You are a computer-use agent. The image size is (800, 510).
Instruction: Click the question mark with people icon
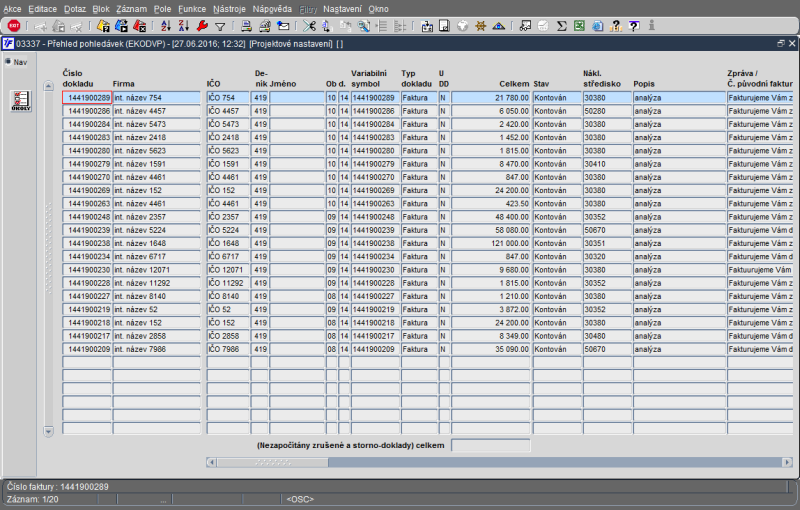615,26
